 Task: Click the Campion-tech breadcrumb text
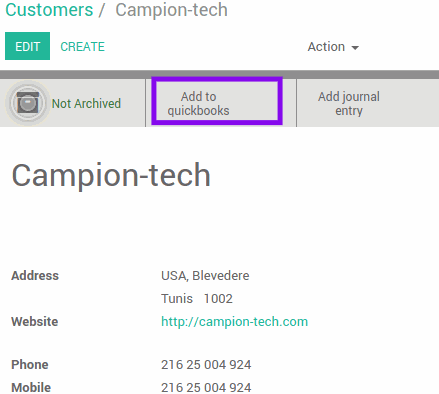coord(171,10)
